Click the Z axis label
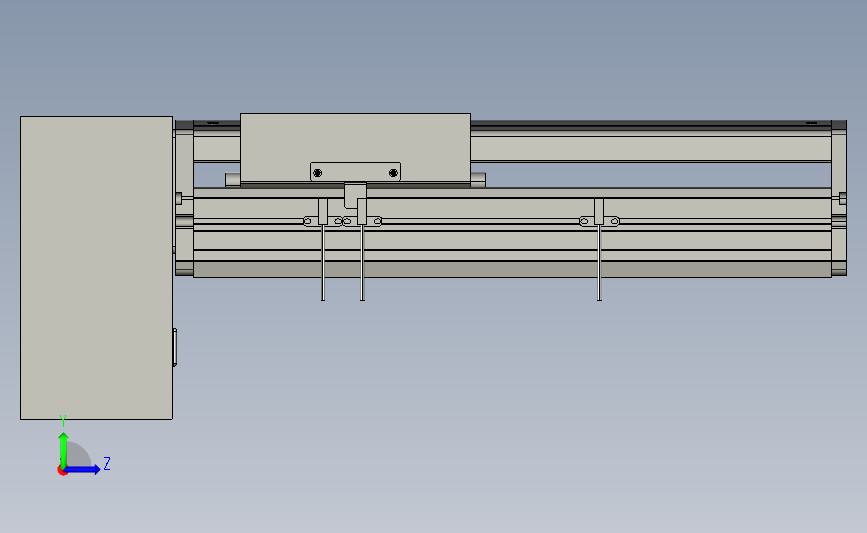Image resolution: width=867 pixels, height=533 pixels. [107, 463]
